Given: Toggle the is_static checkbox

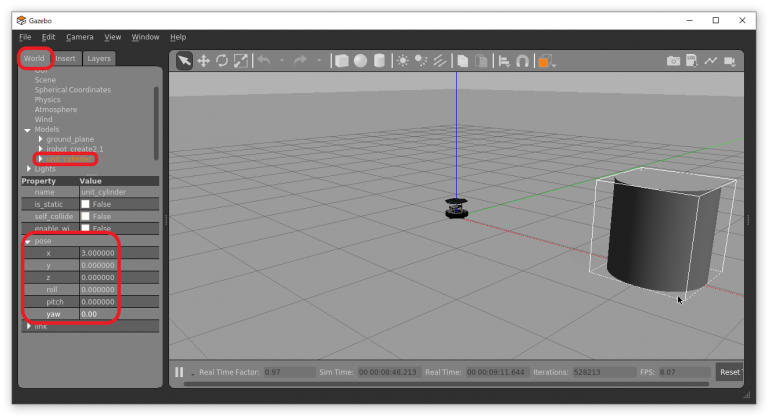Looking at the screenshot, I should [85, 204].
